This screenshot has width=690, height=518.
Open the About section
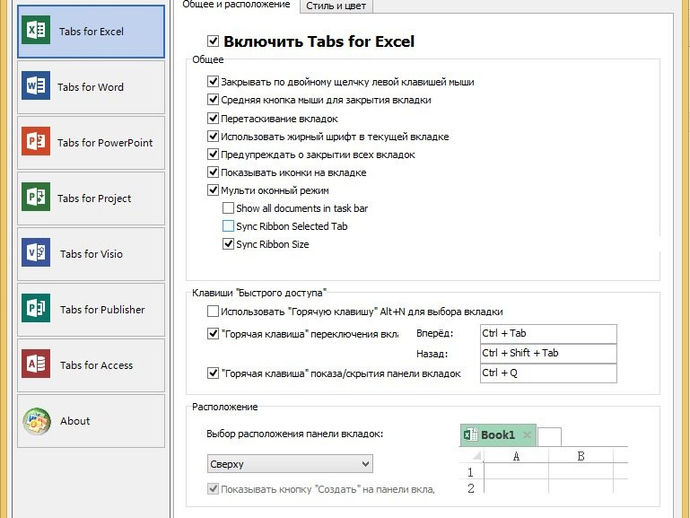[x=91, y=421]
